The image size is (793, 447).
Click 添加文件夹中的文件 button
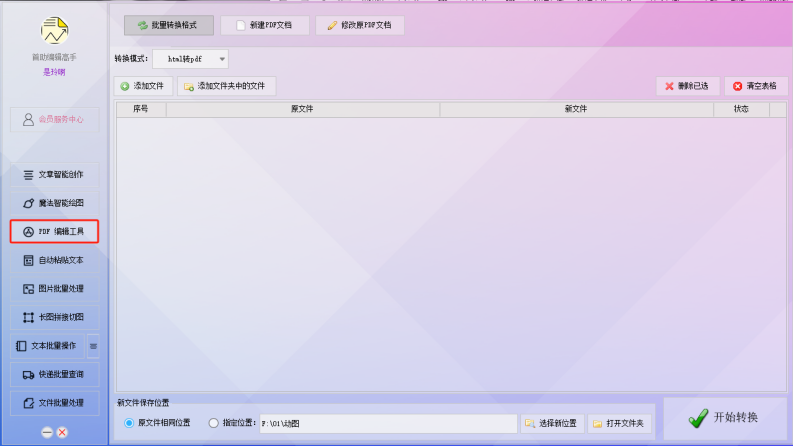click(226, 86)
